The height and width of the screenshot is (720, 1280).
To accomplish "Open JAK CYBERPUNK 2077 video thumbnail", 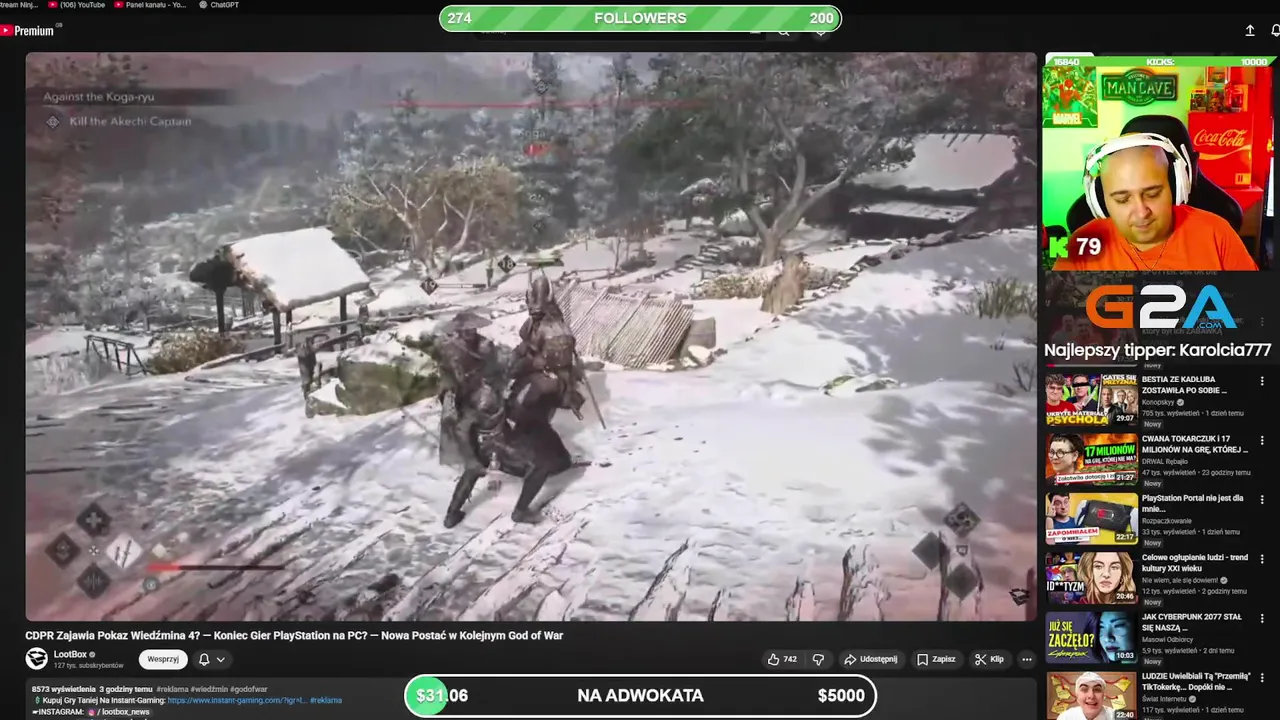I will [x=1091, y=637].
